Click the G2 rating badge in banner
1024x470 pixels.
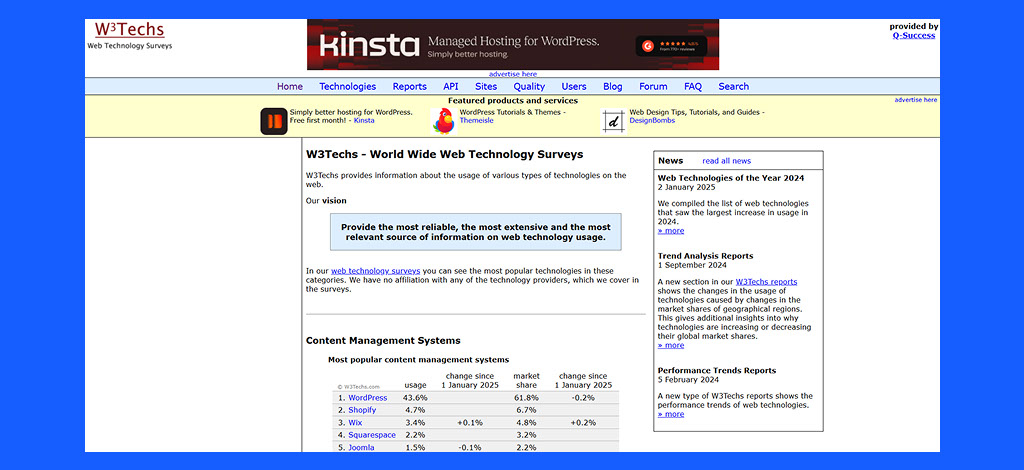pos(671,46)
